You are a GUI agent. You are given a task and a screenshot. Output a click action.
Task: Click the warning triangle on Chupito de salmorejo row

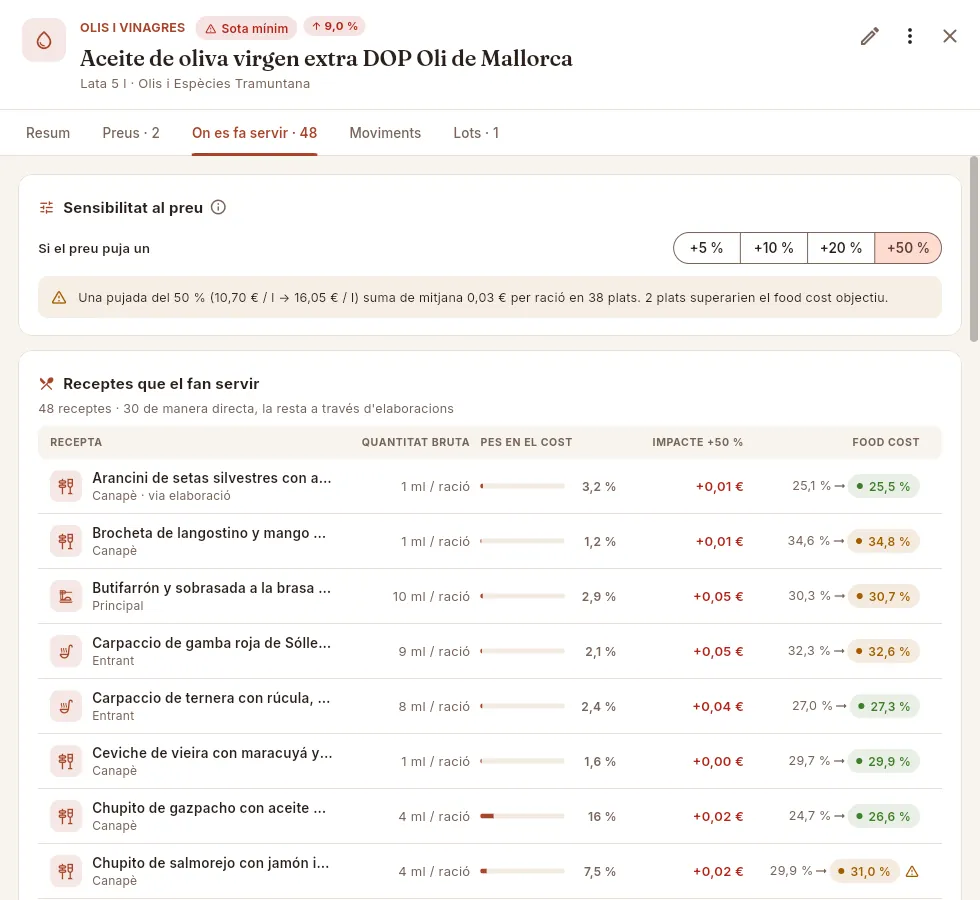912,871
